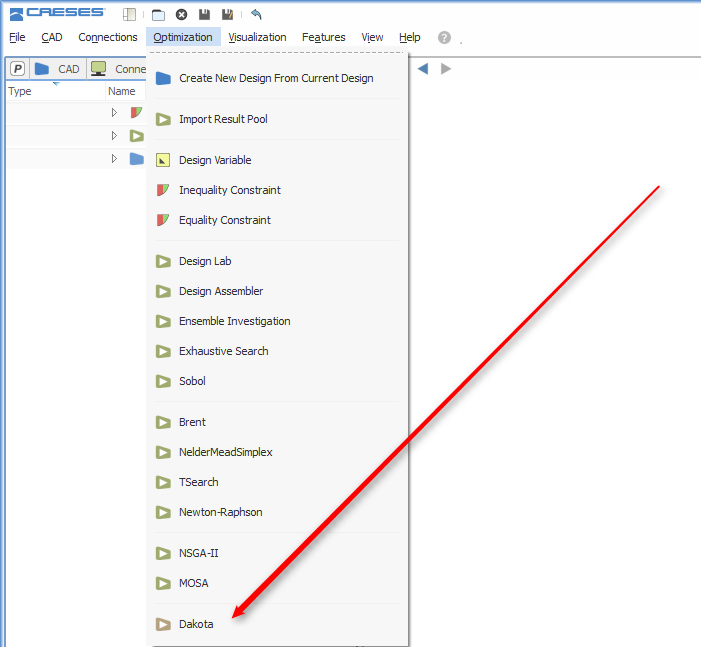The height and width of the screenshot is (647, 701).
Task: Tear off menu via dashed line
Action: tap(277, 53)
